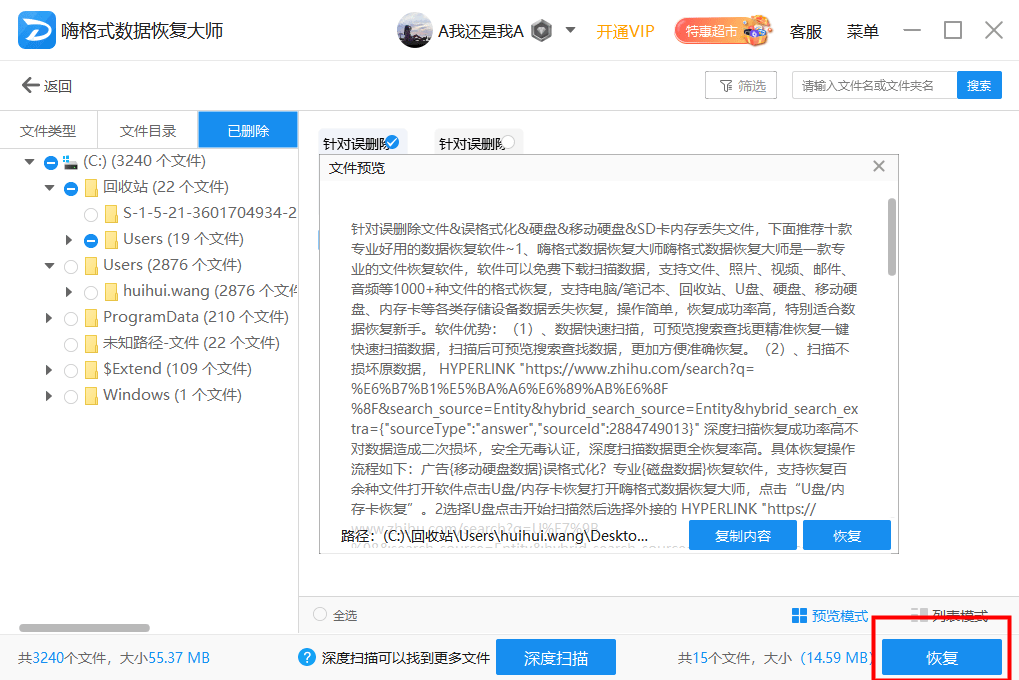The width and height of the screenshot is (1019, 680).
Task: Switch to the 文件类型 tab
Action: (x=48, y=131)
